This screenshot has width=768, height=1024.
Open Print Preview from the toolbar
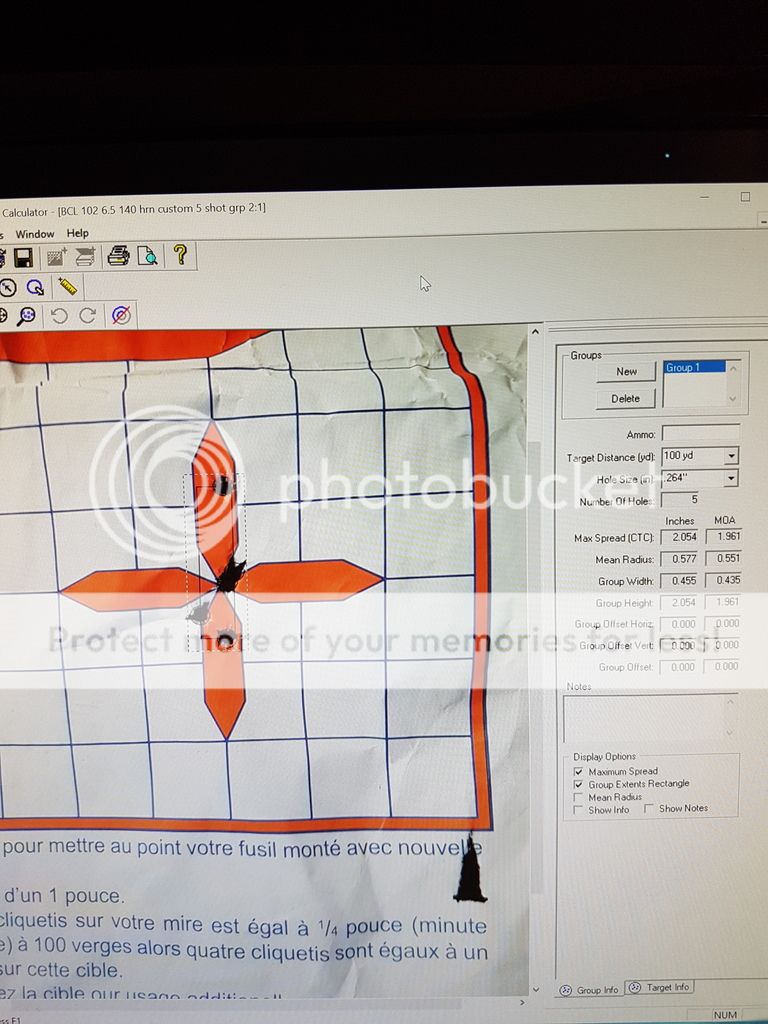148,256
